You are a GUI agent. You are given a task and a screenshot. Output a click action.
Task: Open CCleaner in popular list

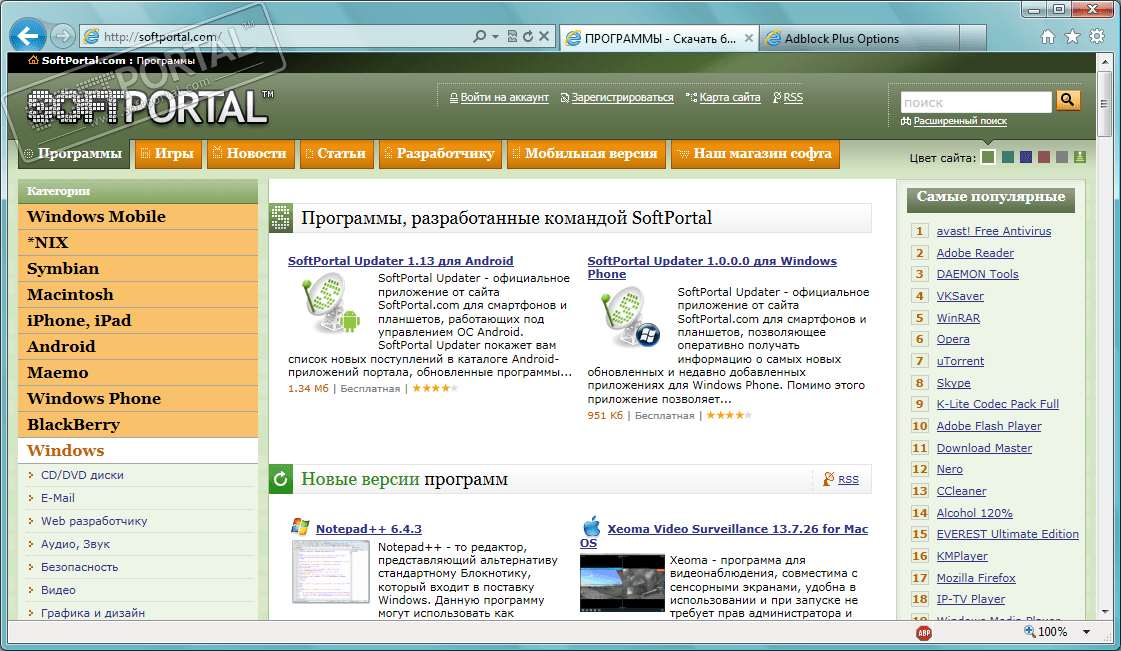click(x=961, y=492)
